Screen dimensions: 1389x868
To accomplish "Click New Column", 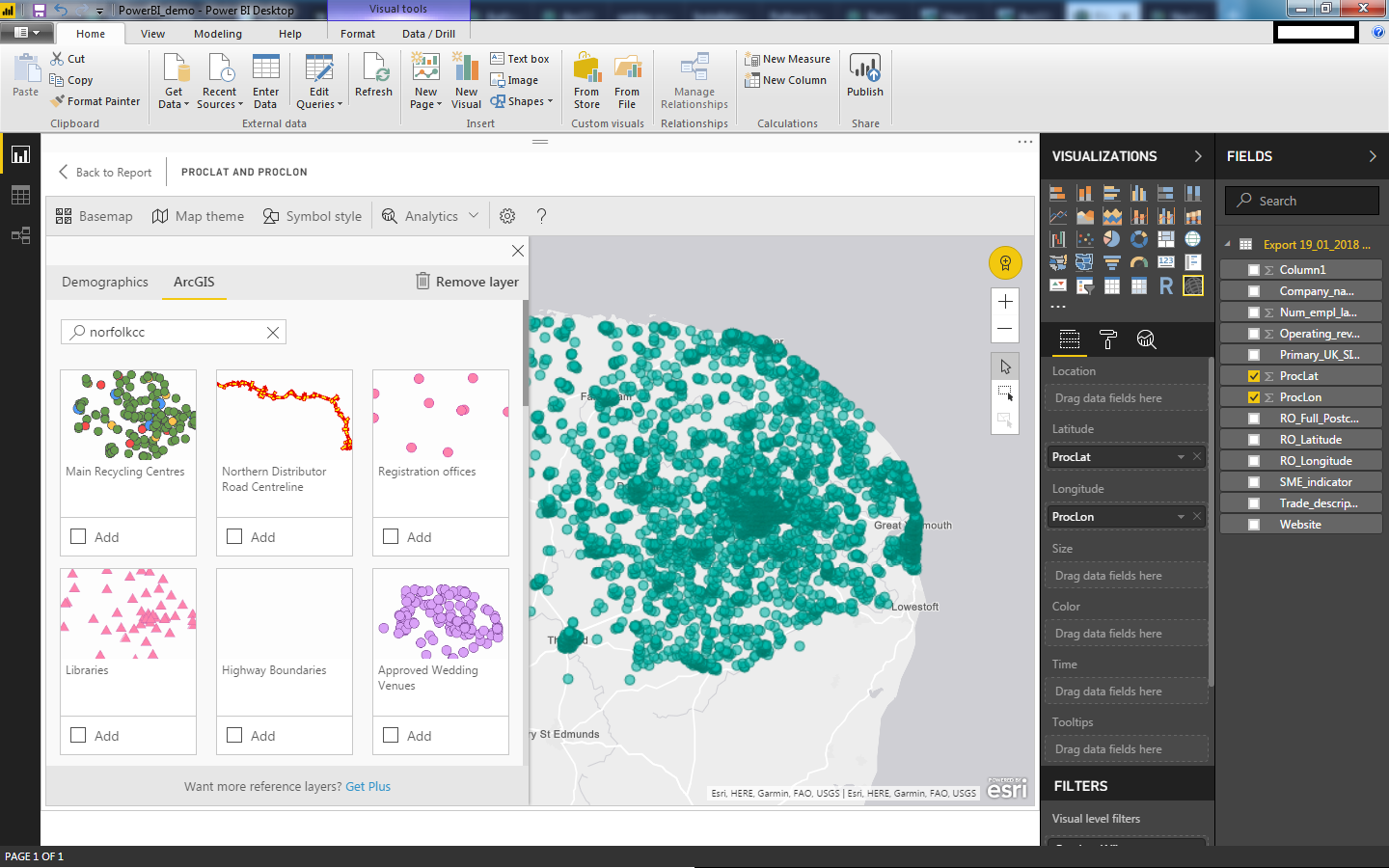I will tap(785, 80).
